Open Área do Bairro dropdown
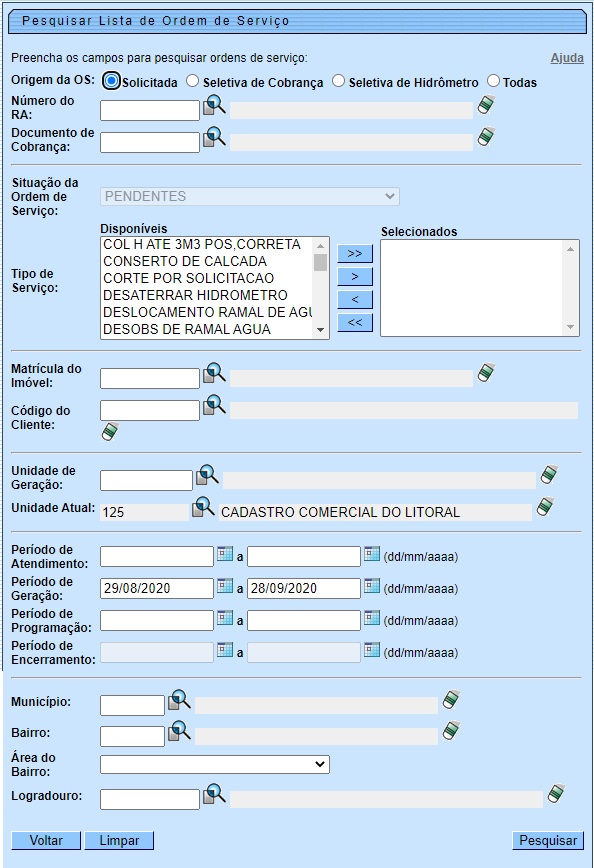Viewport: 594px width, 868px height. click(x=215, y=764)
